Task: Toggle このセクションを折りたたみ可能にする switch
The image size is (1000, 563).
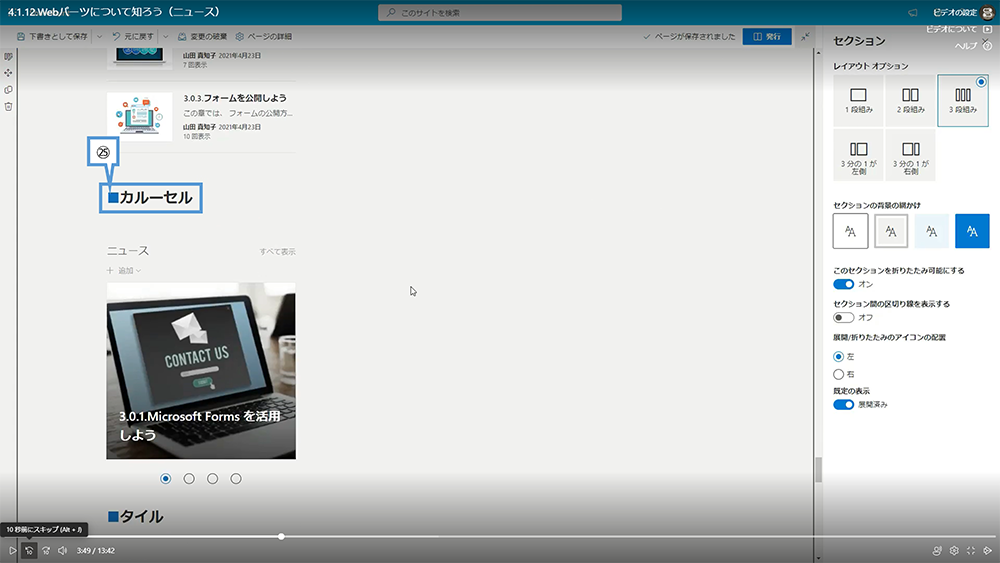Action: click(x=843, y=284)
